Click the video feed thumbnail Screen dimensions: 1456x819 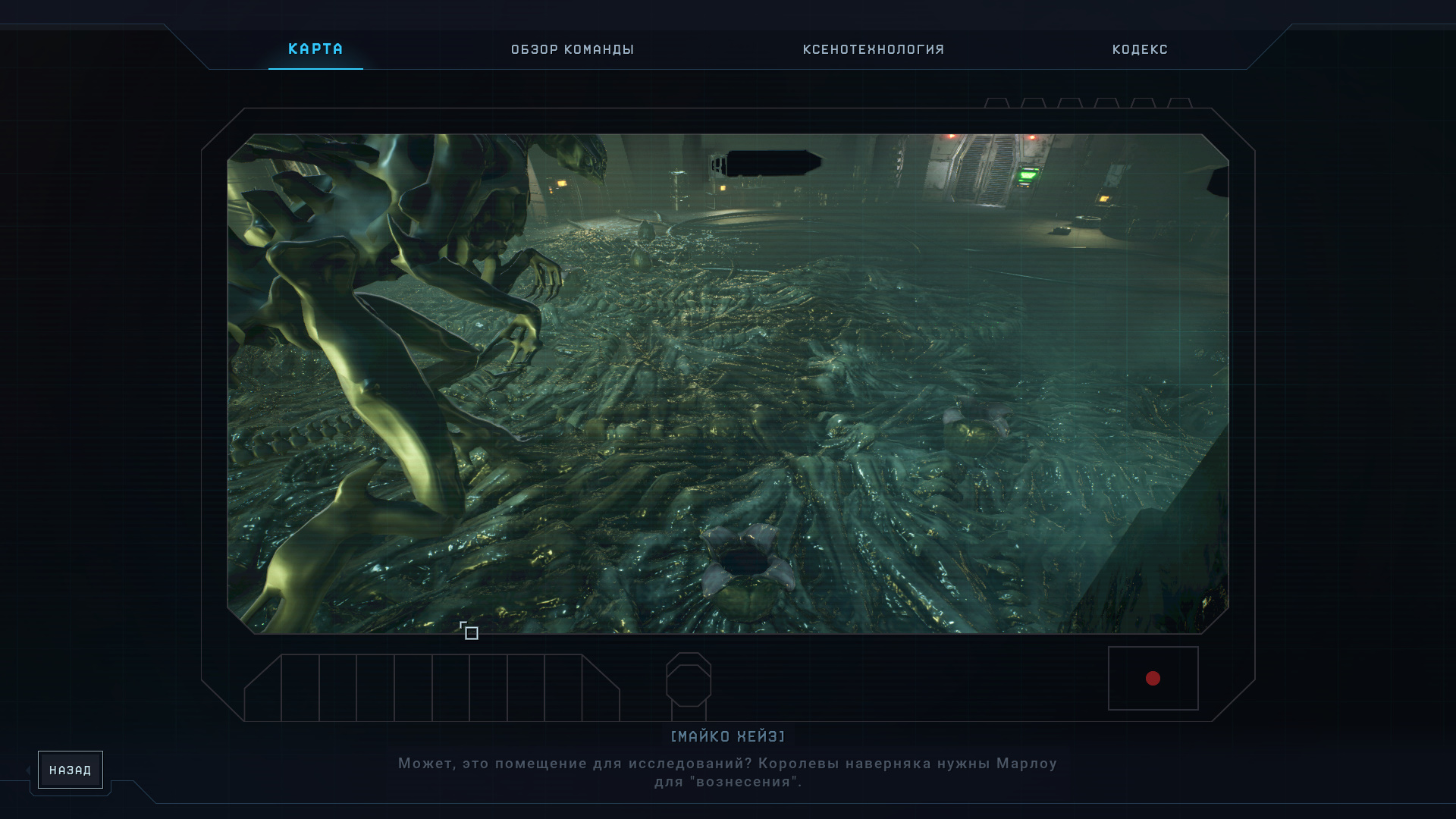click(728, 384)
